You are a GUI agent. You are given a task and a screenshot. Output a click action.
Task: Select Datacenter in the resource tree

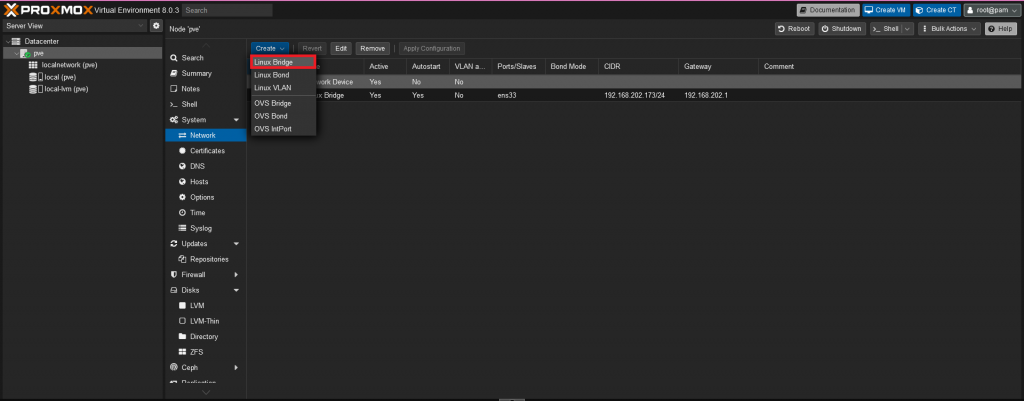(42, 41)
